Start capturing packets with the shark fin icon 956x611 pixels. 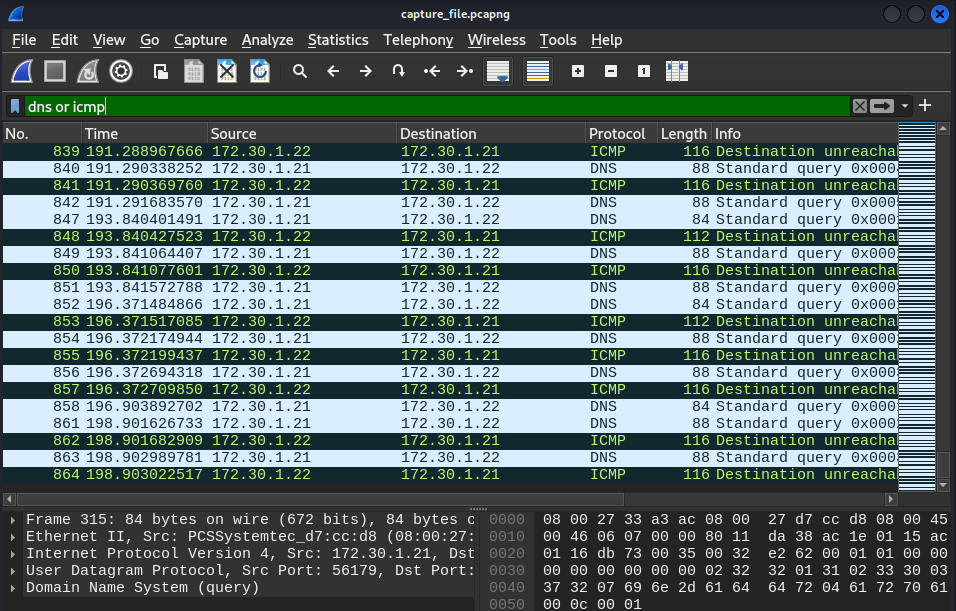tap(22, 71)
